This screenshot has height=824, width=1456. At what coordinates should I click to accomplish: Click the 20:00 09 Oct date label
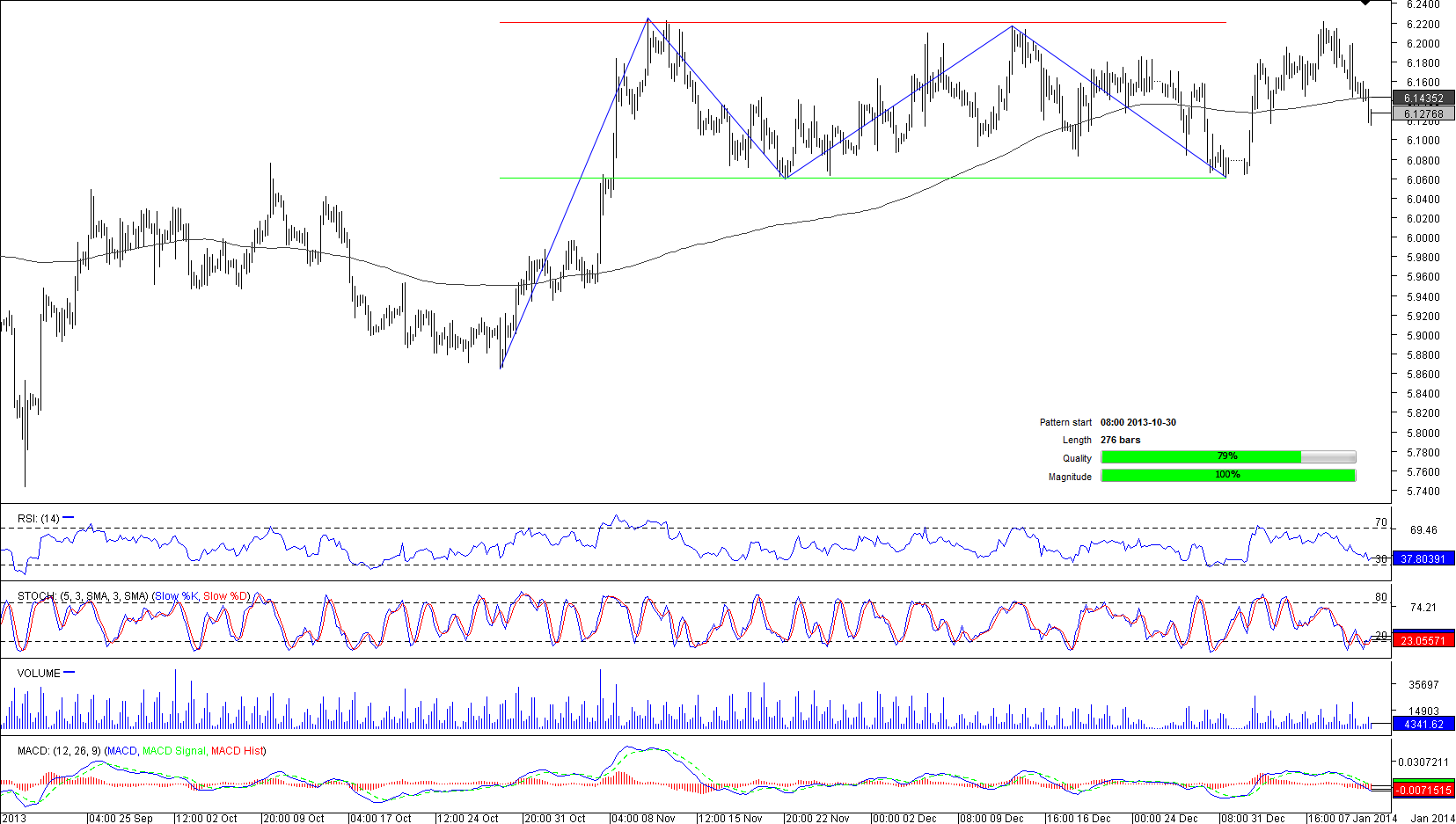pos(294,819)
